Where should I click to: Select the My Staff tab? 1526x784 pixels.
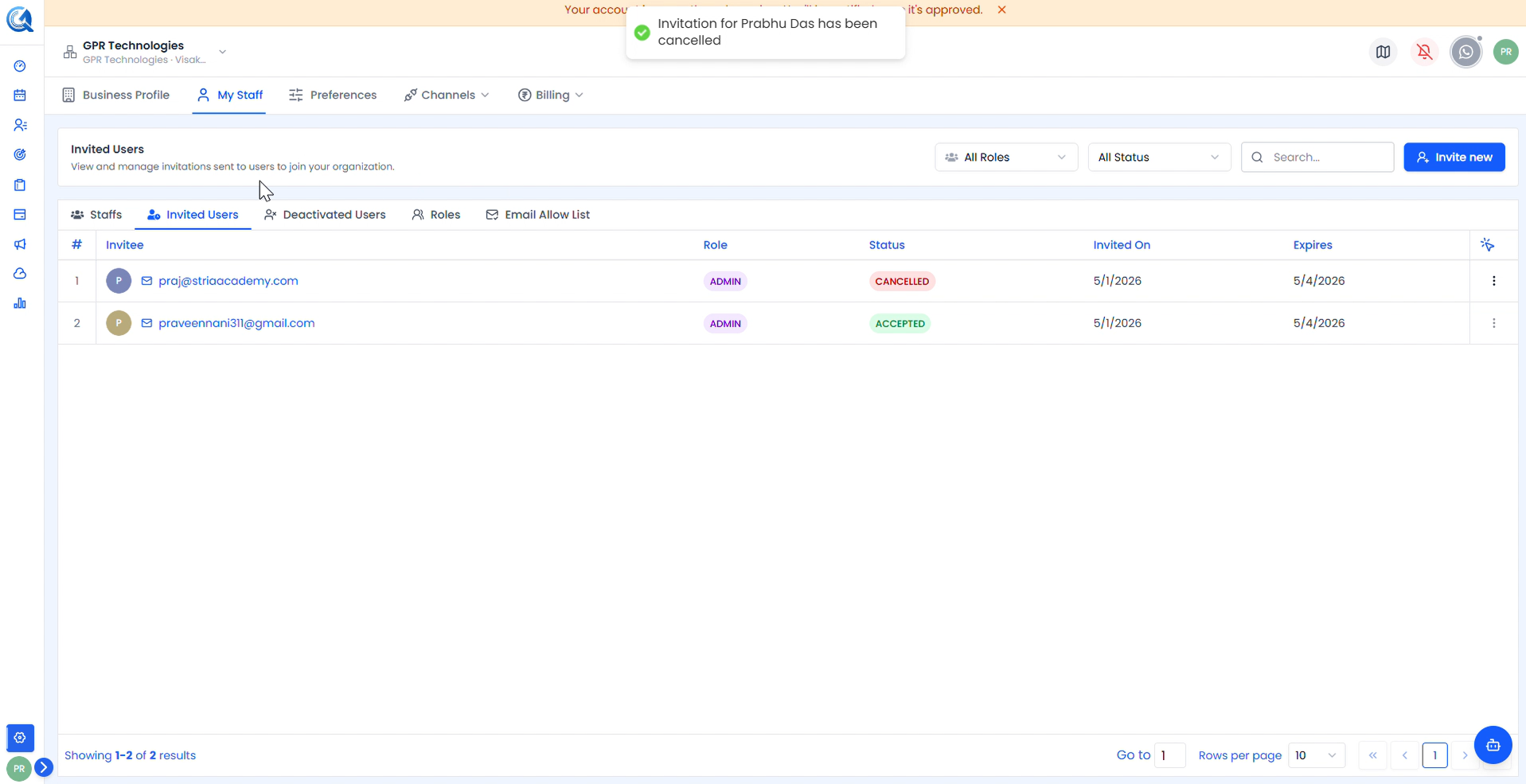click(x=229, y=95)
